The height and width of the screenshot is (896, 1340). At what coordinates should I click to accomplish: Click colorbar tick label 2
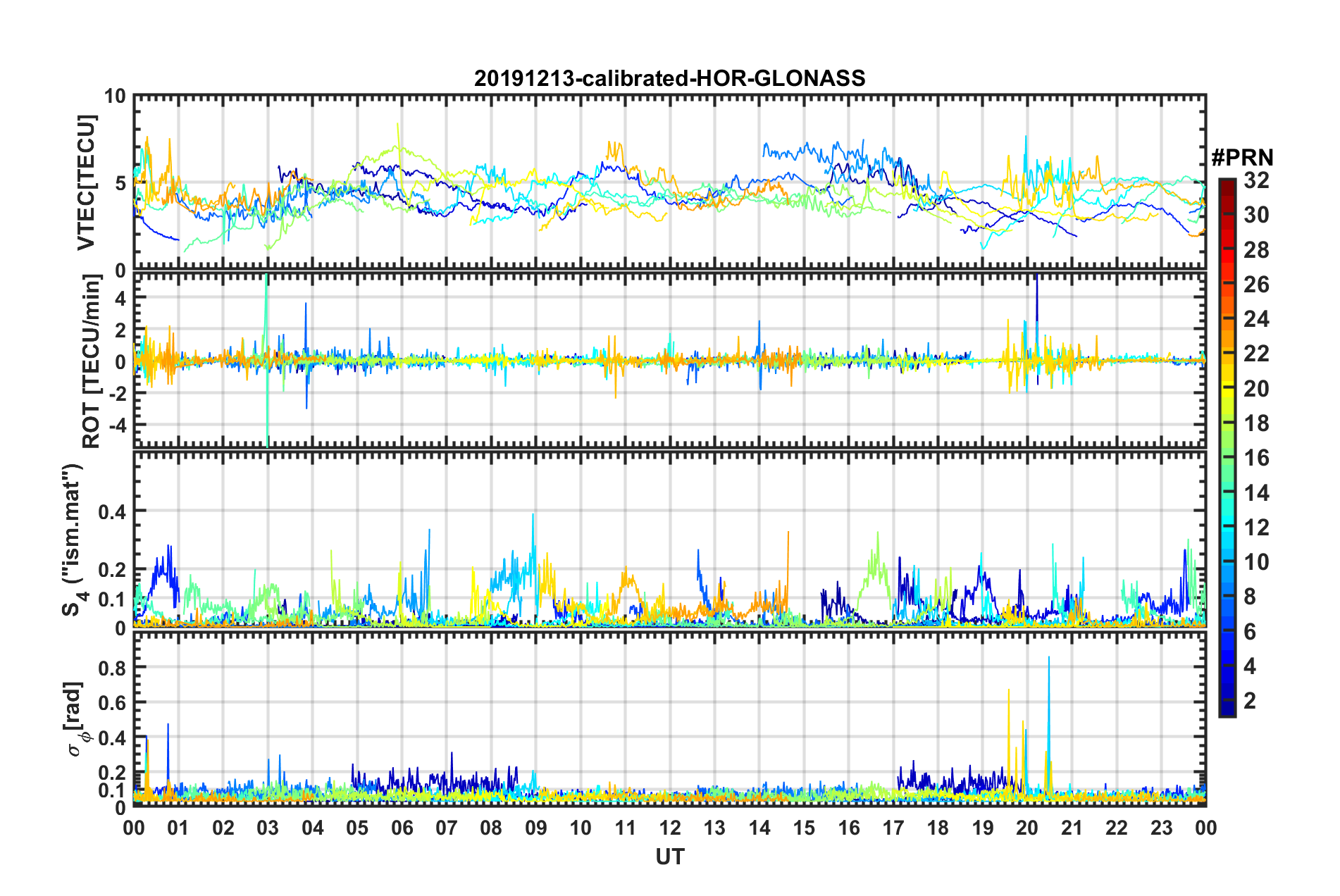click(1250, 701)
